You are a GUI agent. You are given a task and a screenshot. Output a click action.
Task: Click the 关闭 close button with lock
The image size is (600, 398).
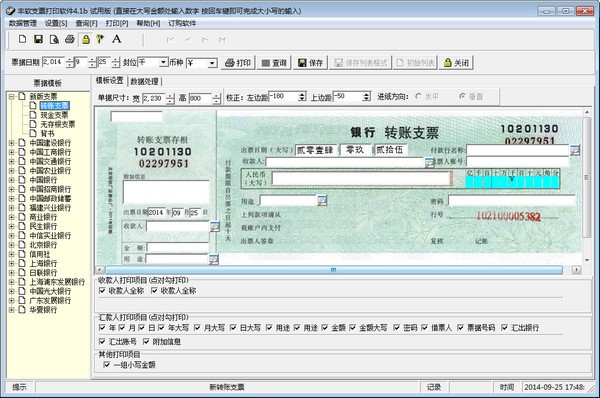click(x=456, y=62)
